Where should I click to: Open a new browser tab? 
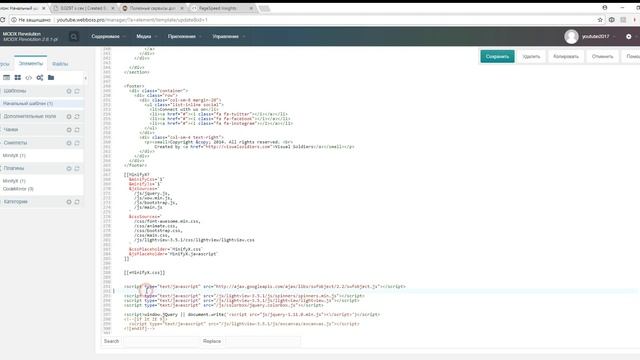[264, 8]
